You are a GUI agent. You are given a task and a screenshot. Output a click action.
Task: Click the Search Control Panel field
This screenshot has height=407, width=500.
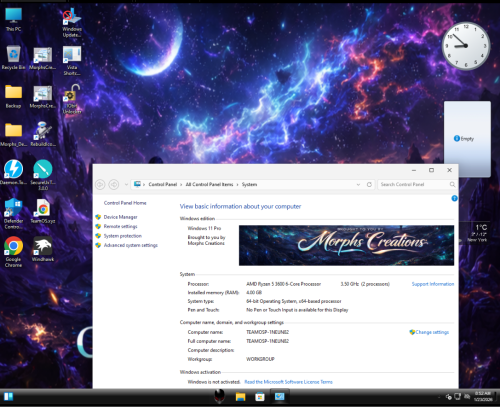(417, 184)
